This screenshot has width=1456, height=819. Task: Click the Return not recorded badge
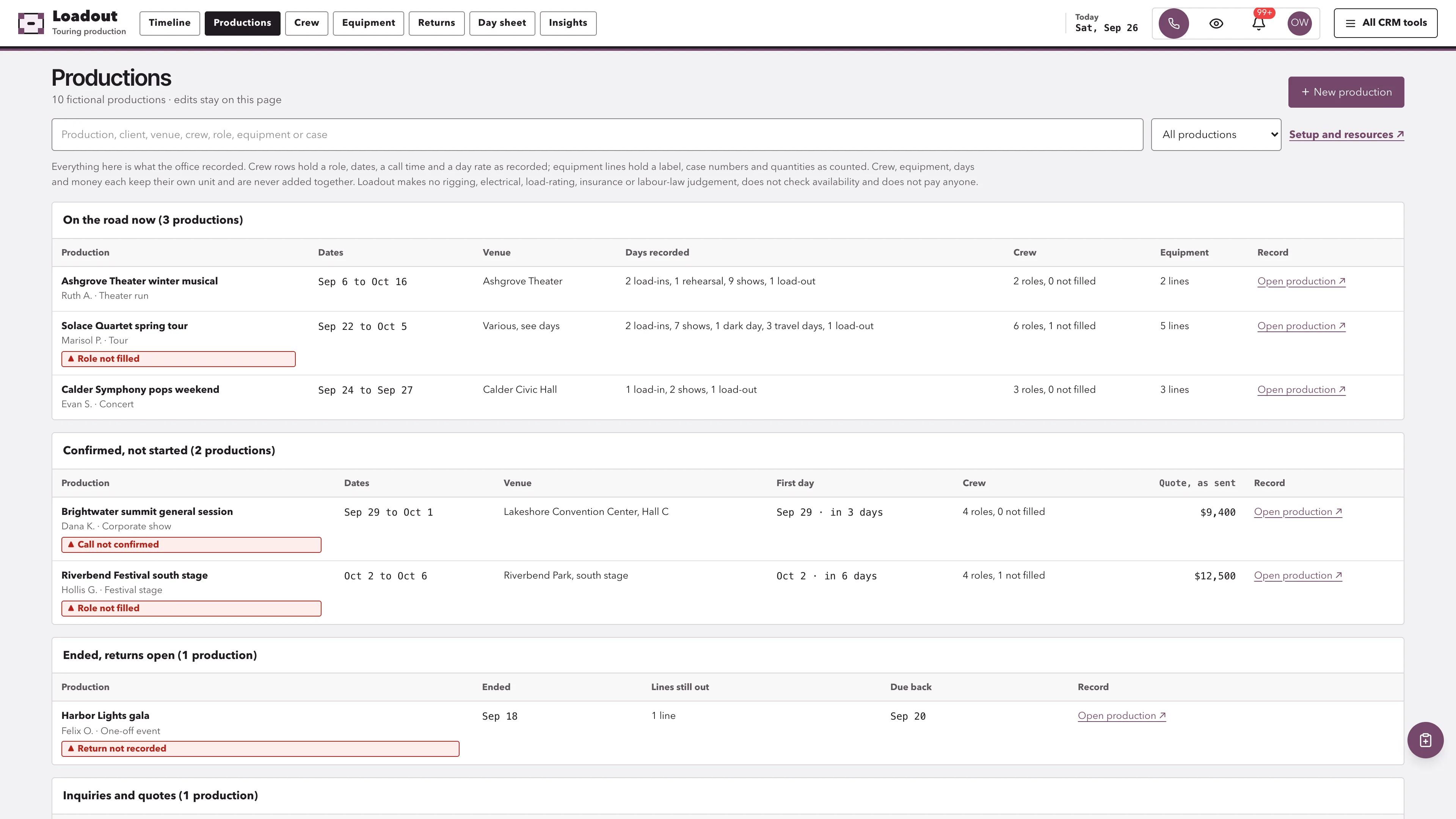(260, 749)
